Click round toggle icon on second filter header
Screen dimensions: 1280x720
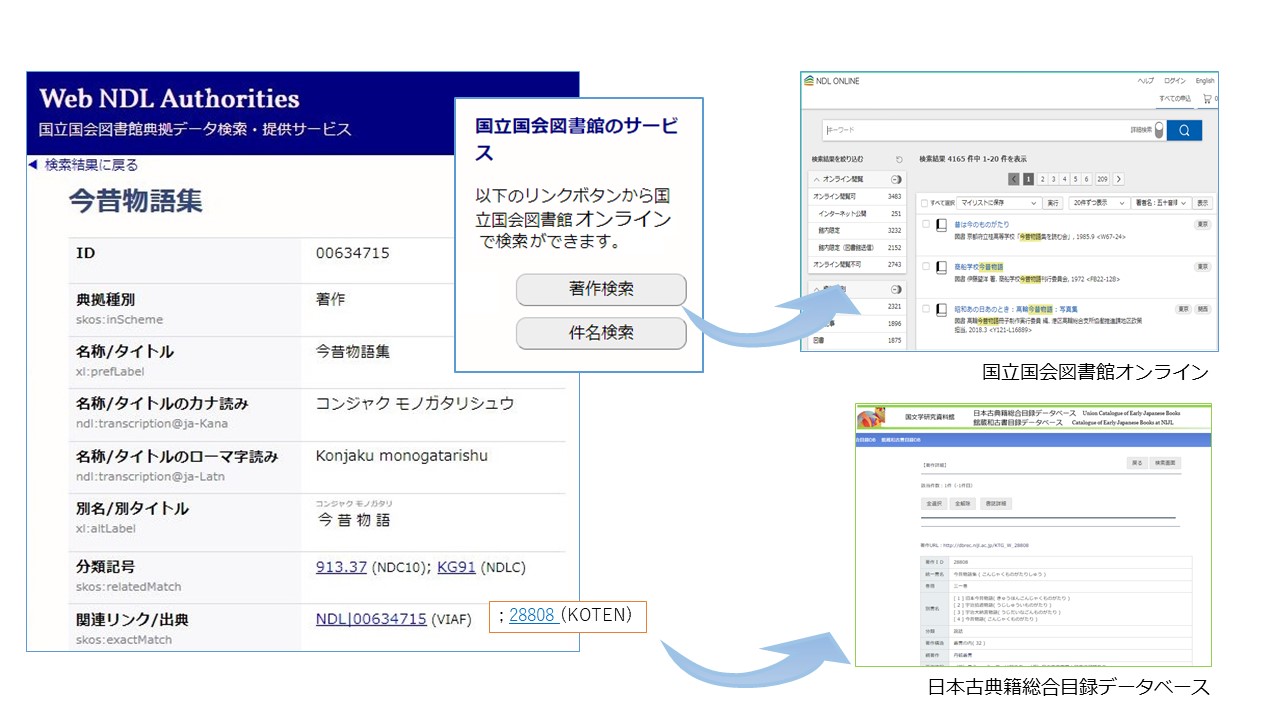(896, 290)
